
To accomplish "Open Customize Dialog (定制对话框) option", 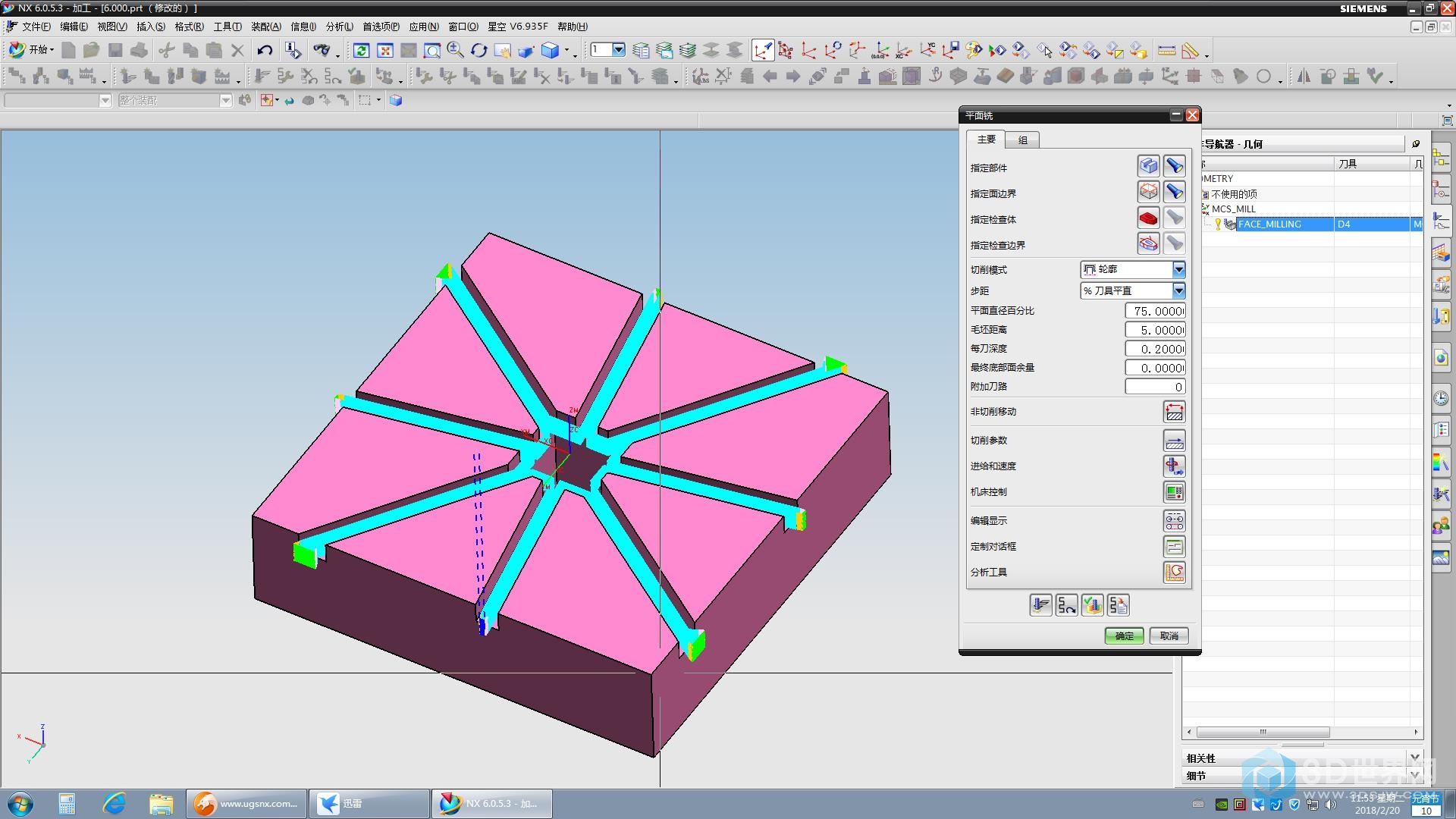I will pyautogui.click(x=1175, y=547).
